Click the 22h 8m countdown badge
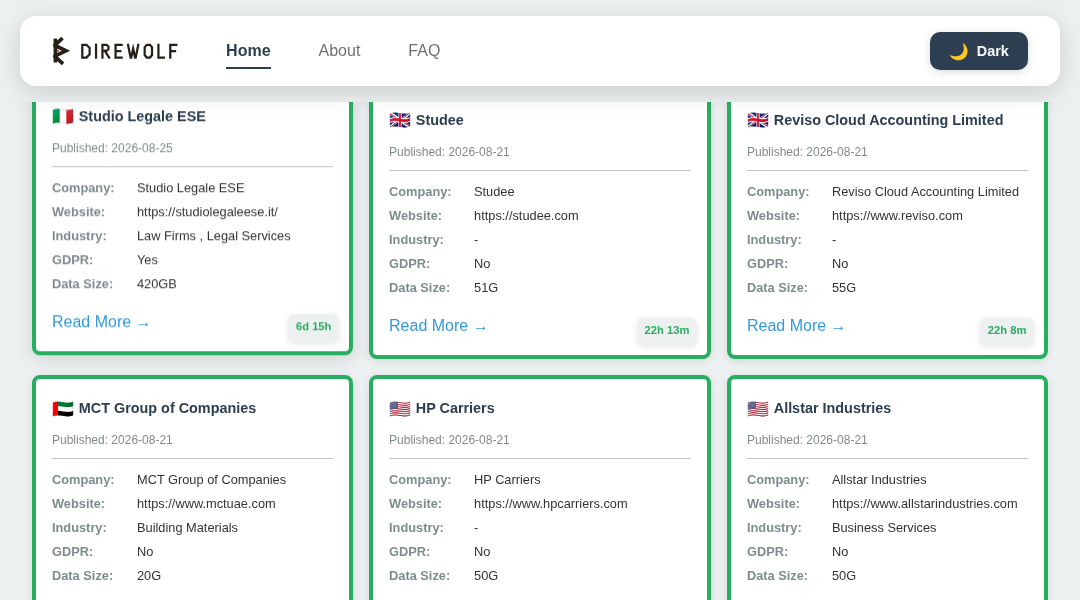 pyautogui.click(x=1006, y=330)
